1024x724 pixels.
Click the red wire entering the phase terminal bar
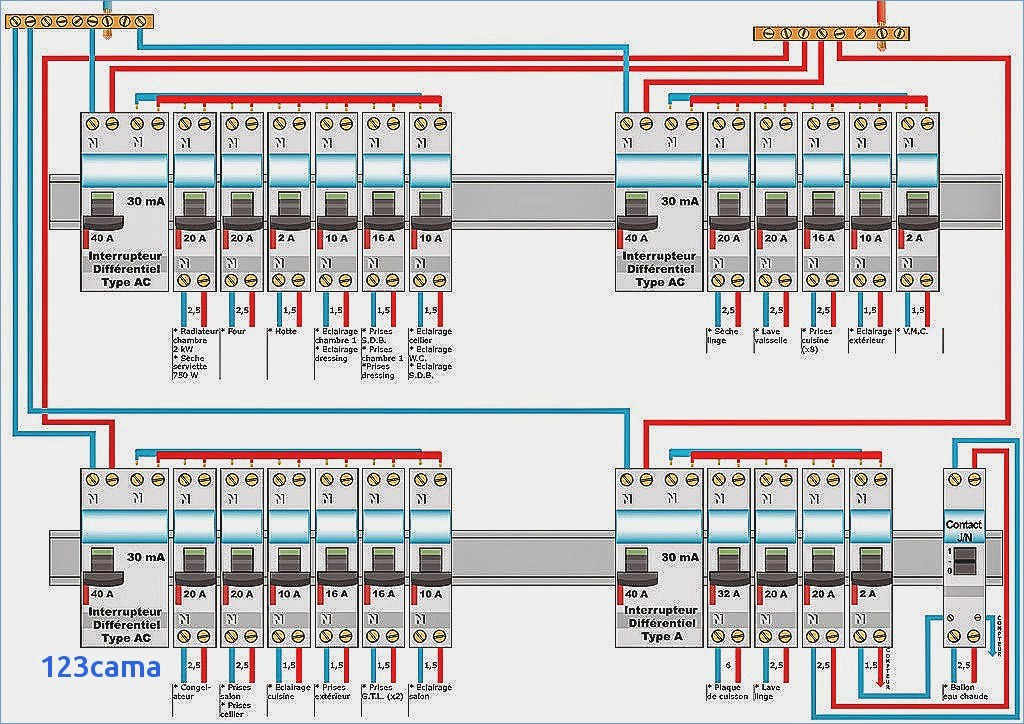[882, 14]
